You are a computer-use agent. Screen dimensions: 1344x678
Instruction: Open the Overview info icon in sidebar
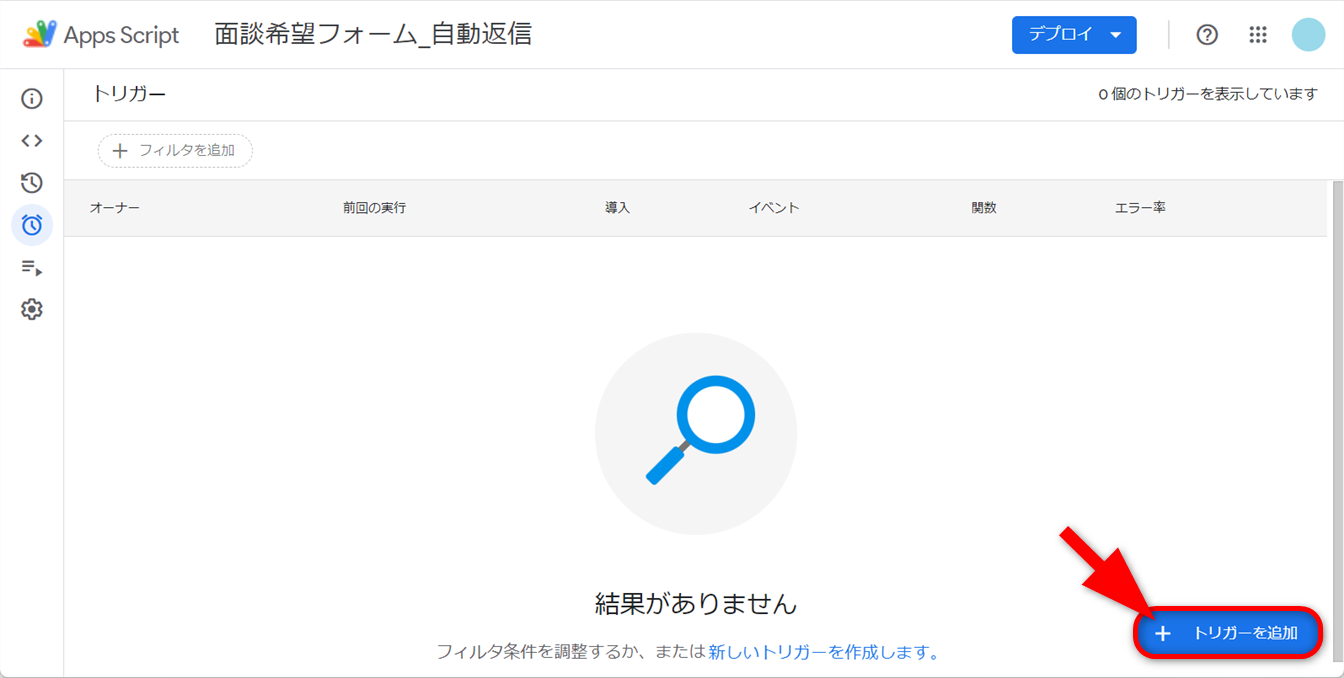(32, 99)
